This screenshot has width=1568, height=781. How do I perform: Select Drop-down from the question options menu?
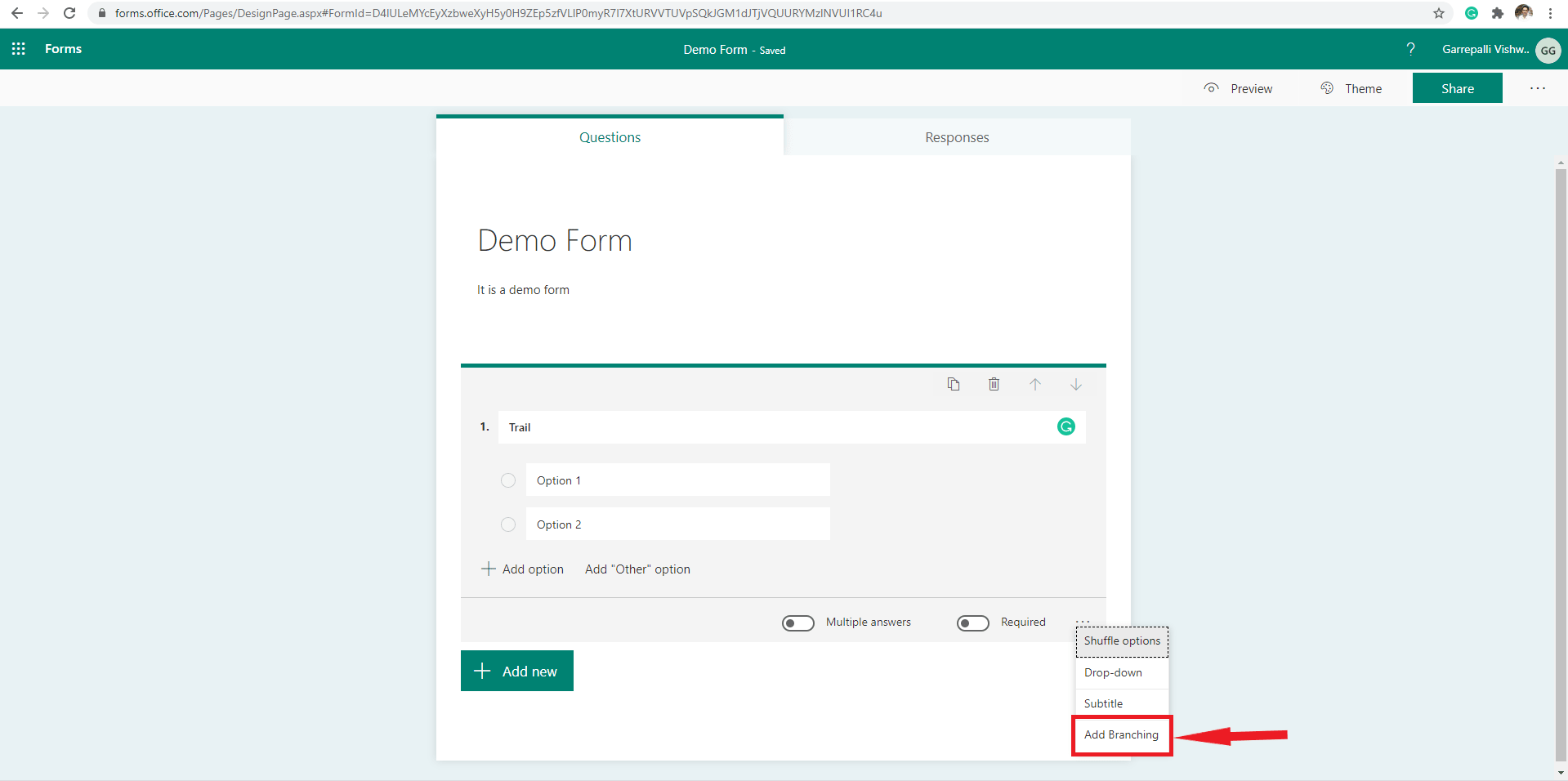(1112, 672)
